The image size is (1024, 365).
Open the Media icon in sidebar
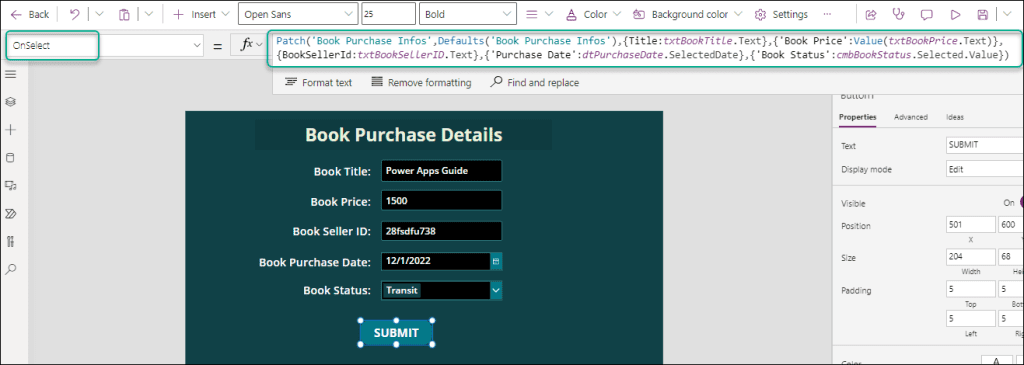click(10, 185)
